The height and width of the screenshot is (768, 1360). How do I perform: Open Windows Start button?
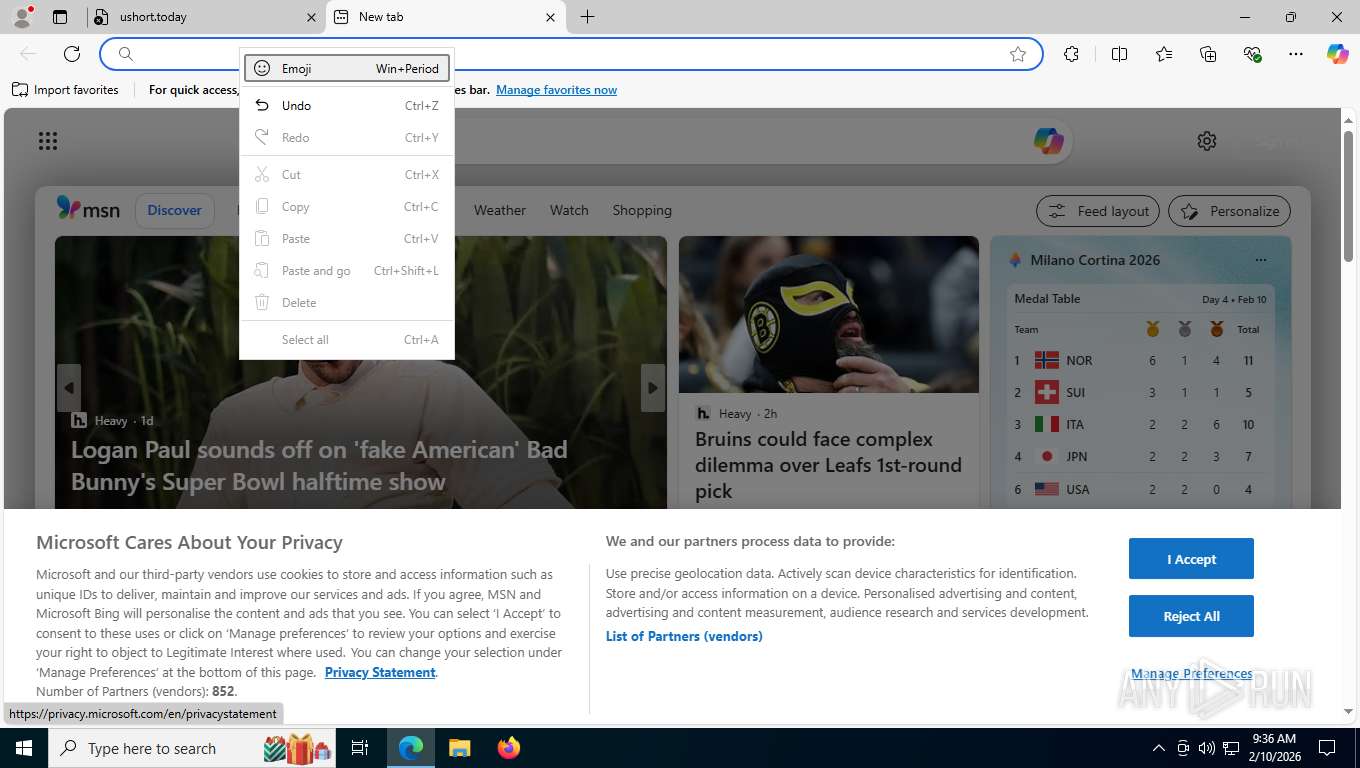[23, 748]
